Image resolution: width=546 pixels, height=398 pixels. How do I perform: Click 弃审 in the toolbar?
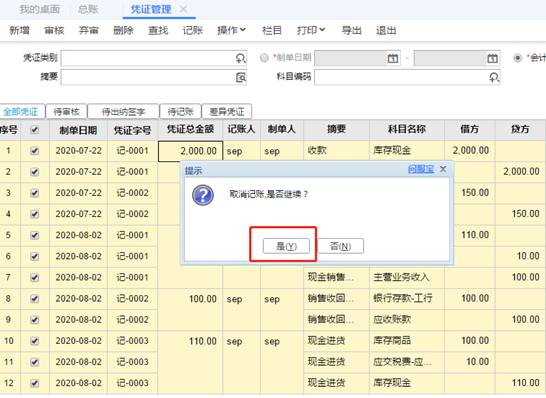tap(89, 30)
